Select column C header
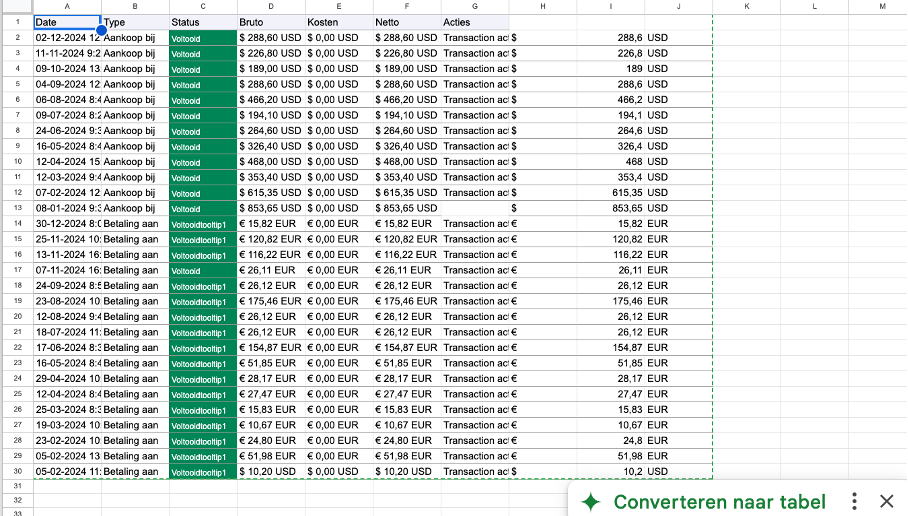Image resolution: width=908 pixels, height=516 pixels. coord(203,7)
